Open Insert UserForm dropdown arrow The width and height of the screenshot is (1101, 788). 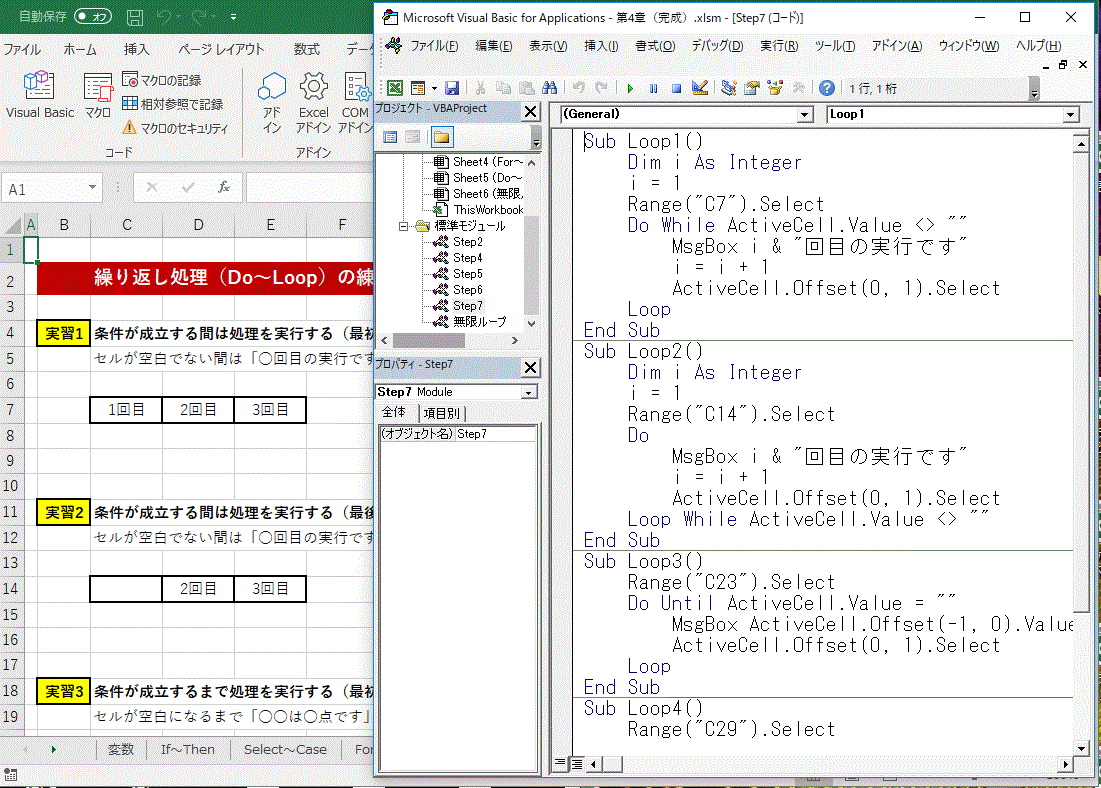[x=434, y=88]
